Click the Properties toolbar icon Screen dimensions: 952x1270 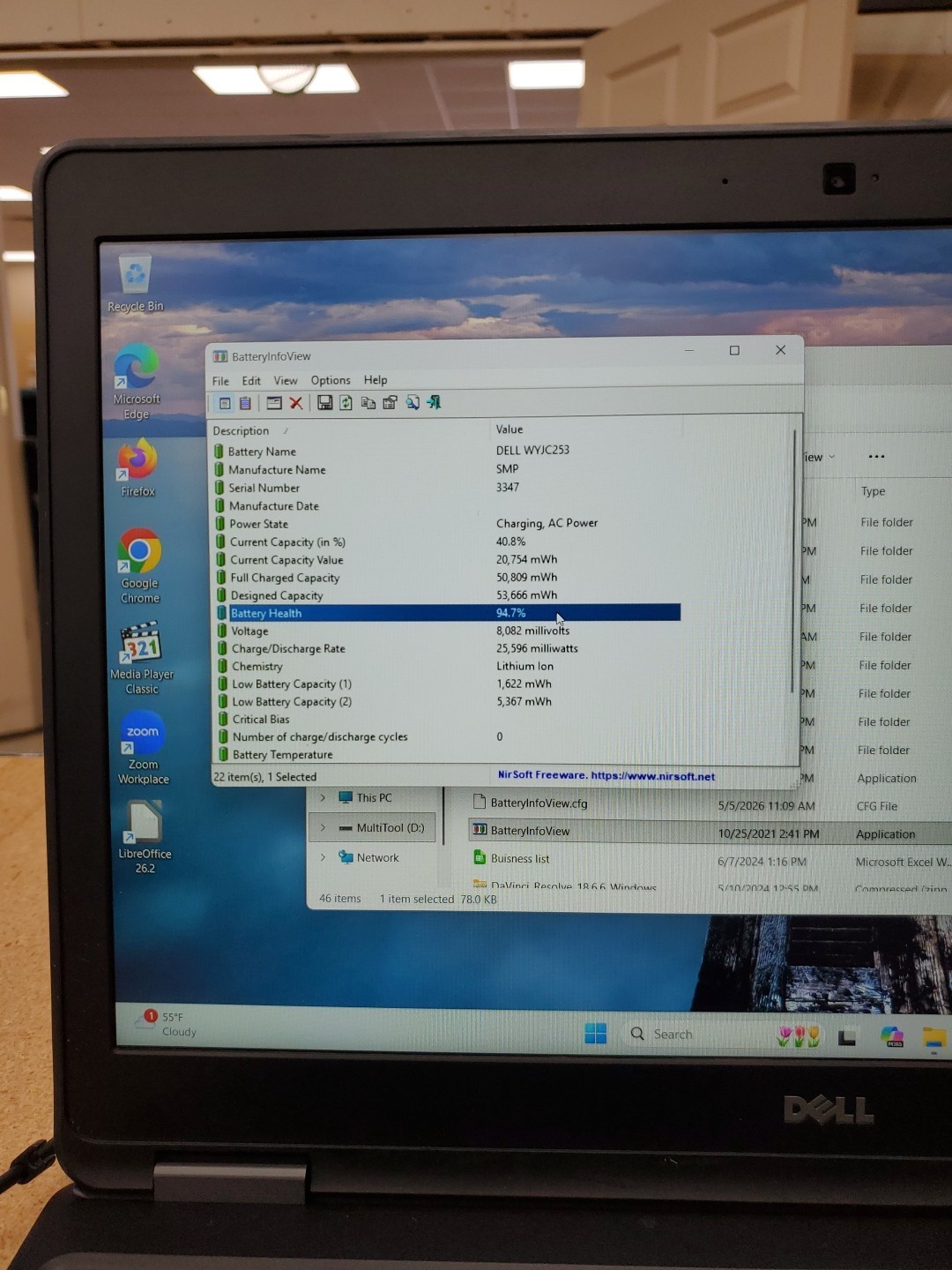[390, 403]
